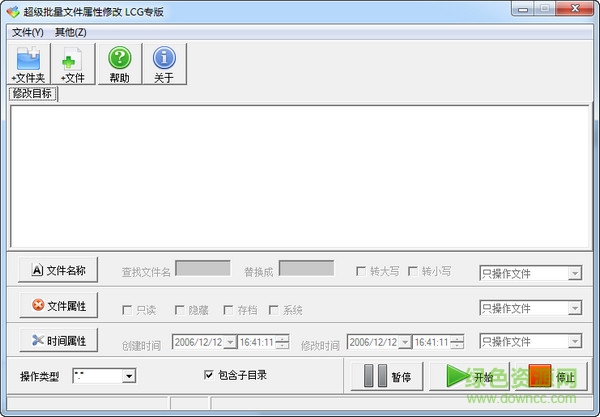Select the 修改目标 tab
This screenshot has height=417, width=600.
click(x=33, y=94)
